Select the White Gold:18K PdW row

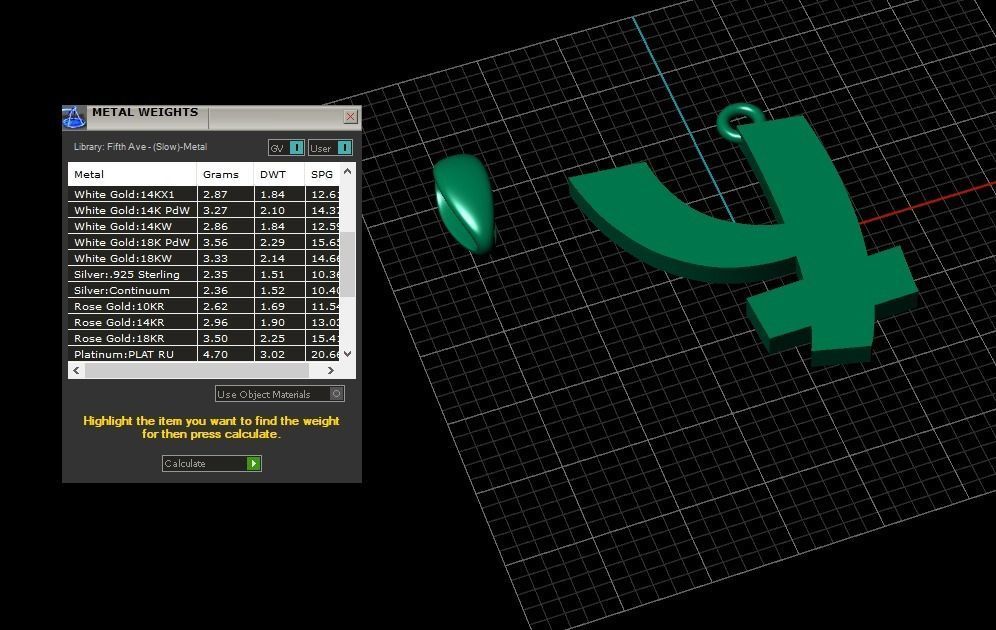point(204,242)
